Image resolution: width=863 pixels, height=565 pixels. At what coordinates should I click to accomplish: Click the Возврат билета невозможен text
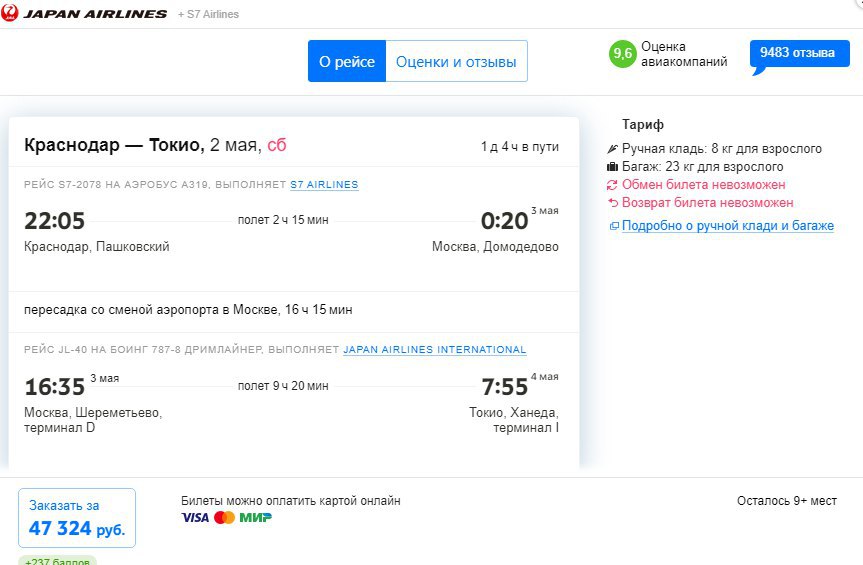708,202
